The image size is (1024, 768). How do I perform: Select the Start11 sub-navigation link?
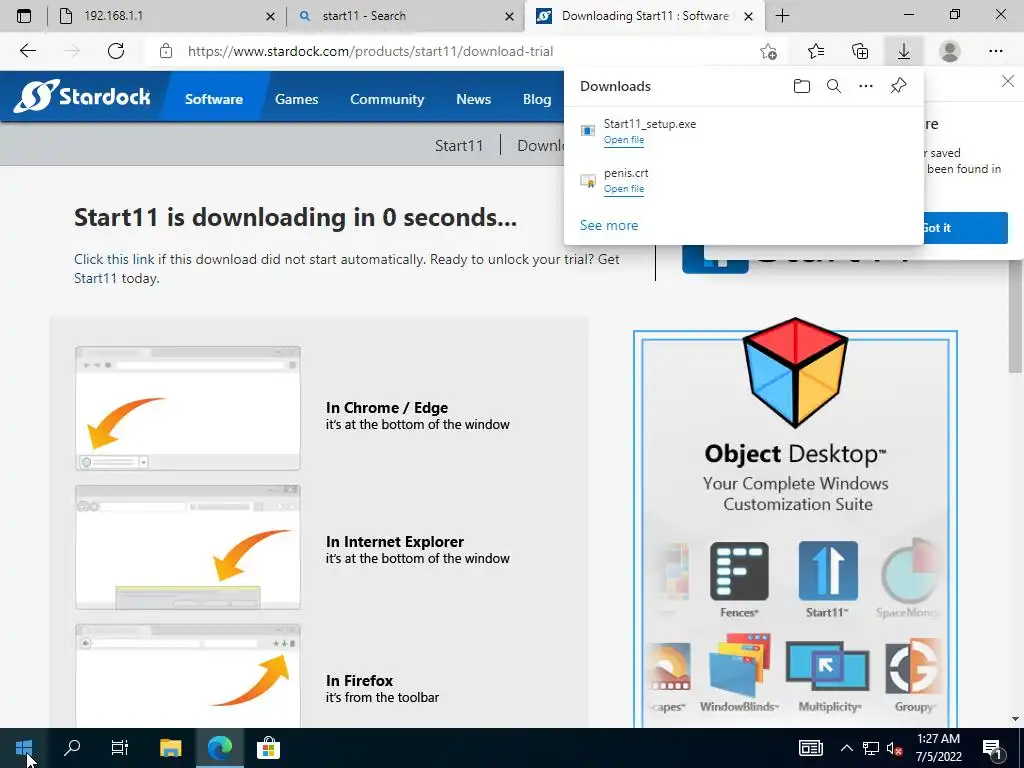click(459, 145)
